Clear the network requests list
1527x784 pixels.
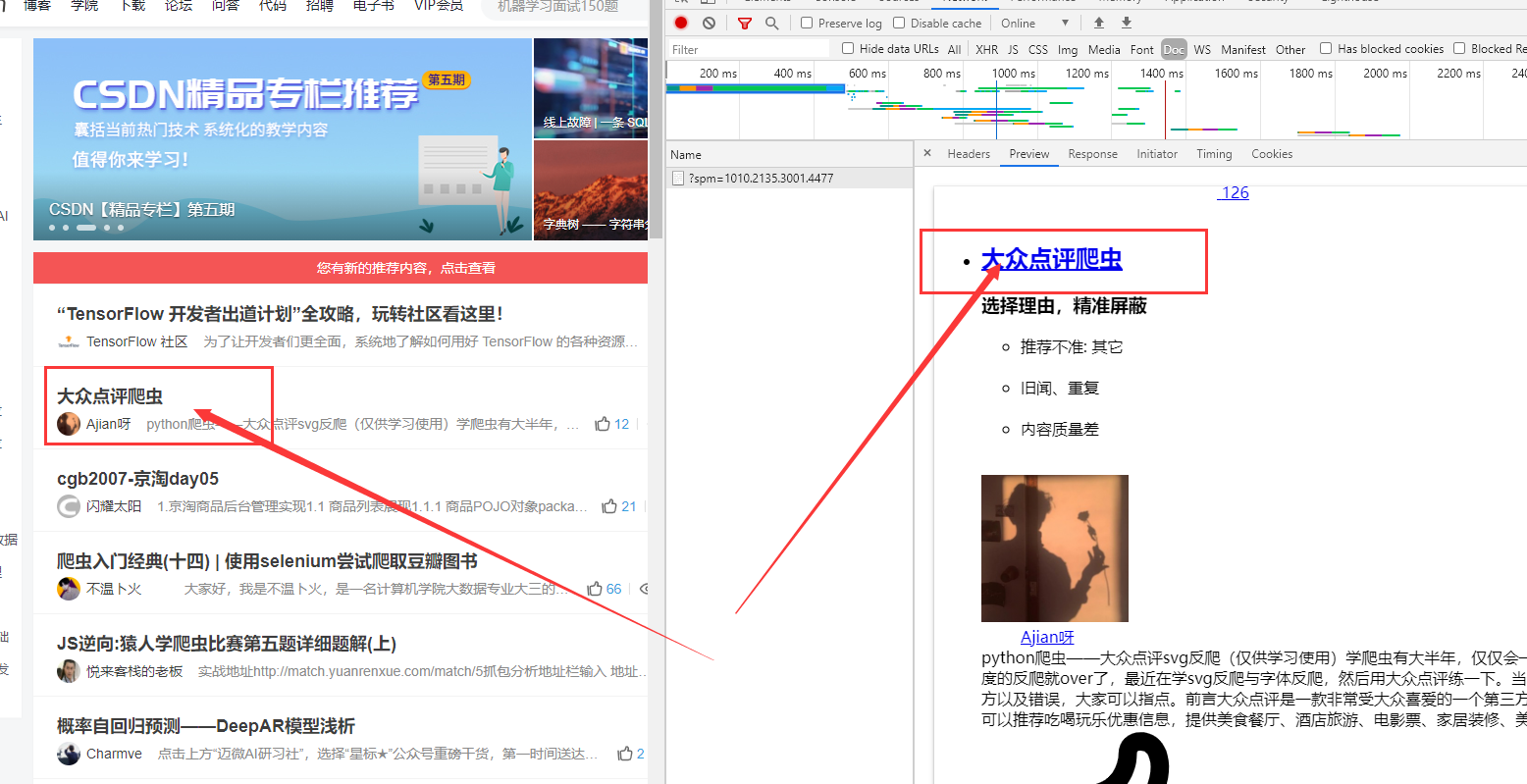coord(709,23)
